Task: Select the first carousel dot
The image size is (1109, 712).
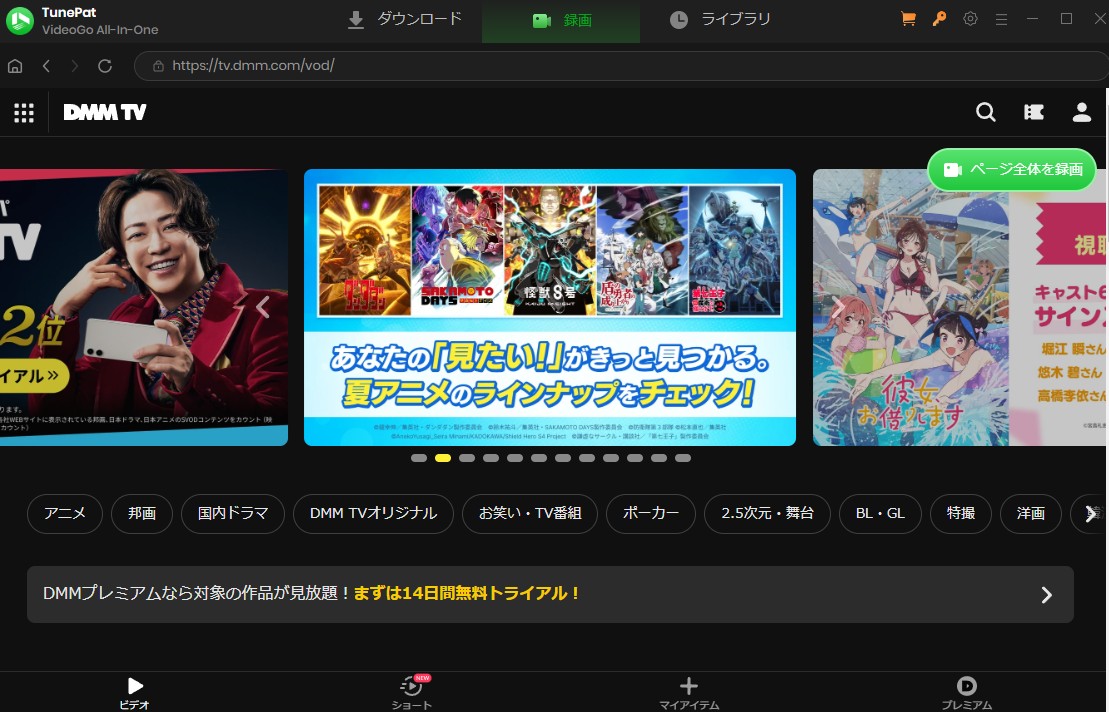Action: tap(419, 458)
